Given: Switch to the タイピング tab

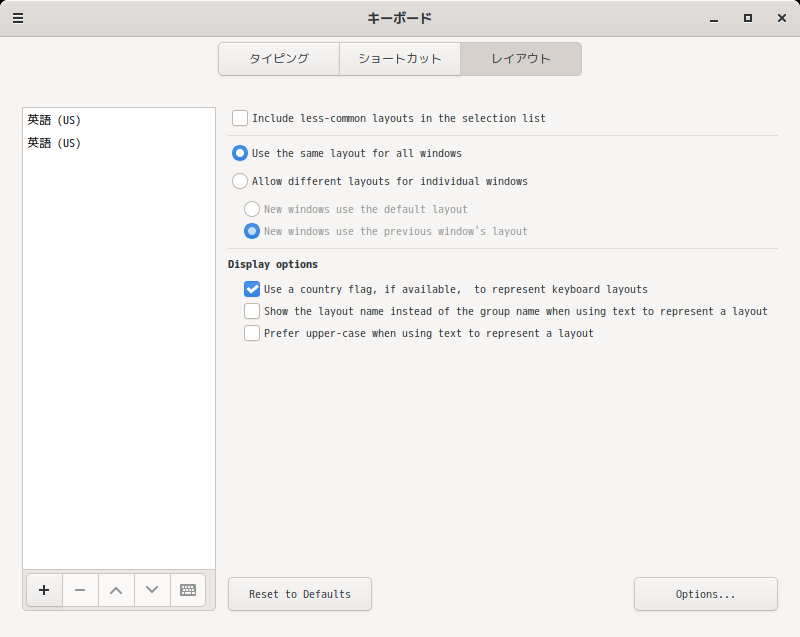Looking at the screenshot, I should (279, 59).
